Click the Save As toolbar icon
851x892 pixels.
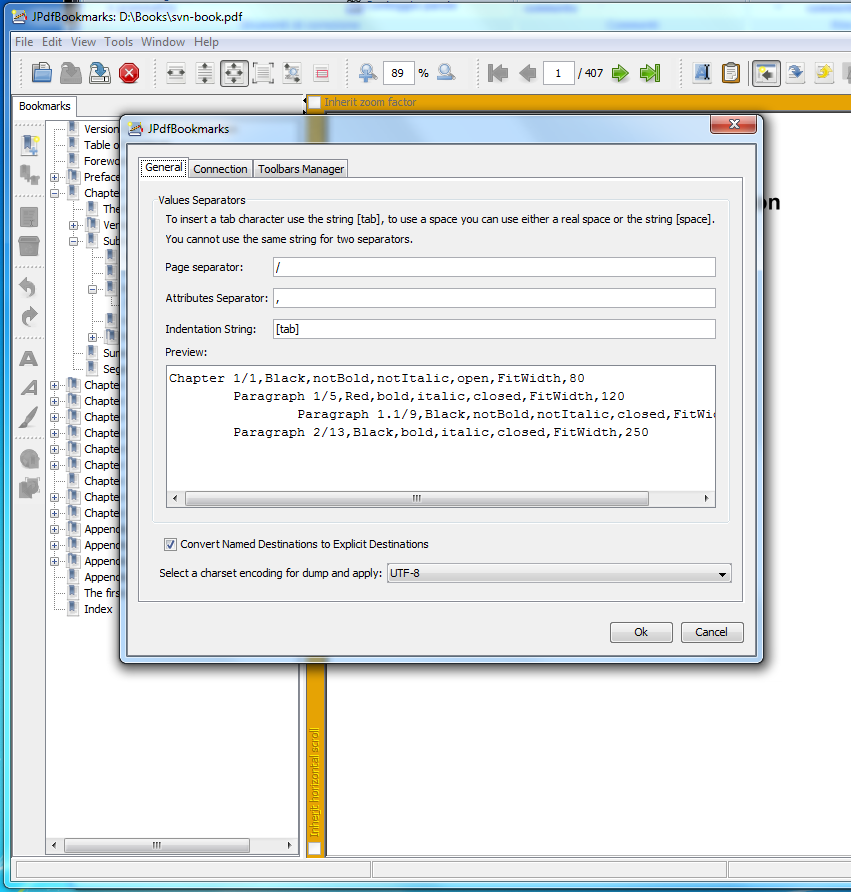(100, 73)
